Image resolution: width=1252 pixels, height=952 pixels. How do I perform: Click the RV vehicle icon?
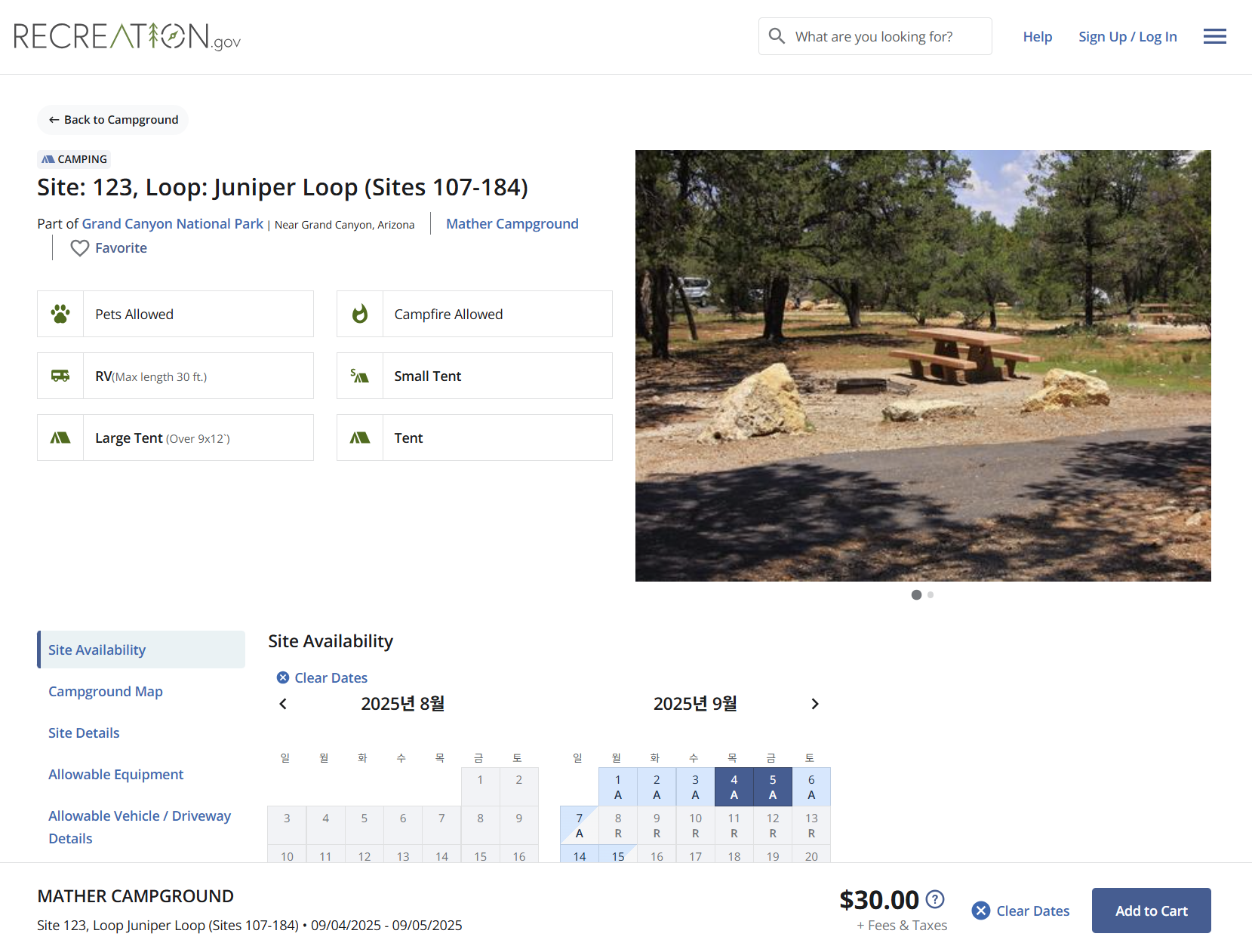(x=60, y=376)
